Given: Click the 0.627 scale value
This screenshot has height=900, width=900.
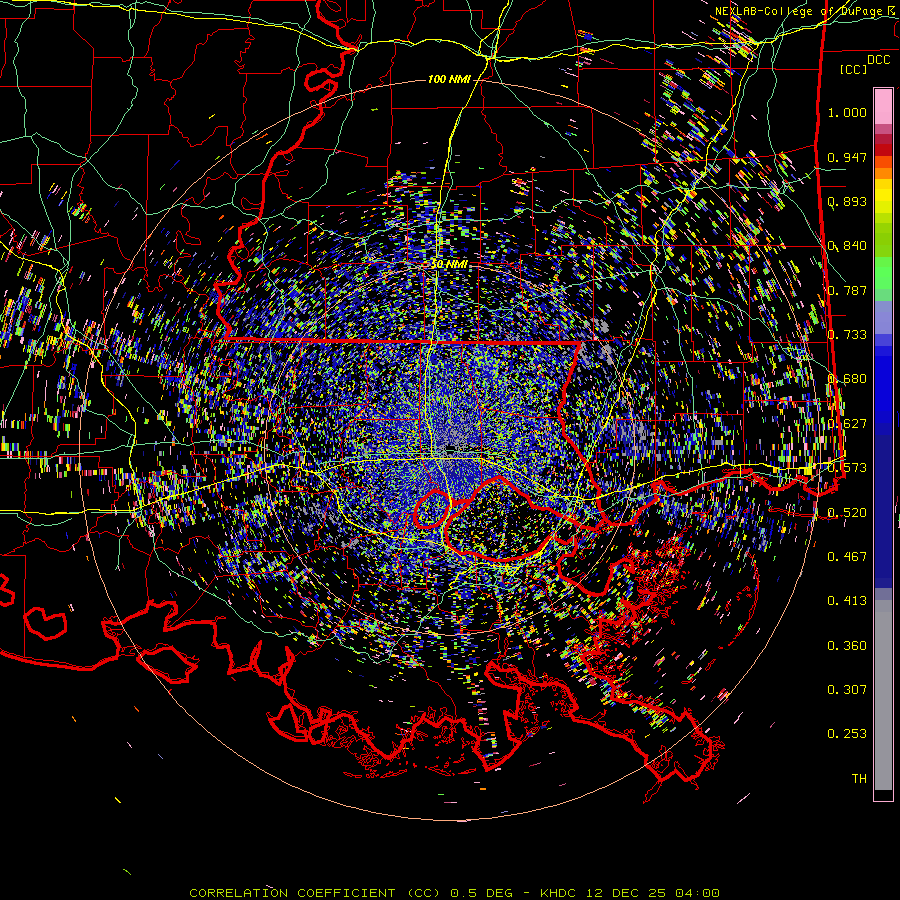Looking at the screenshot, I should pyautogui.click(x=847, y=424).
